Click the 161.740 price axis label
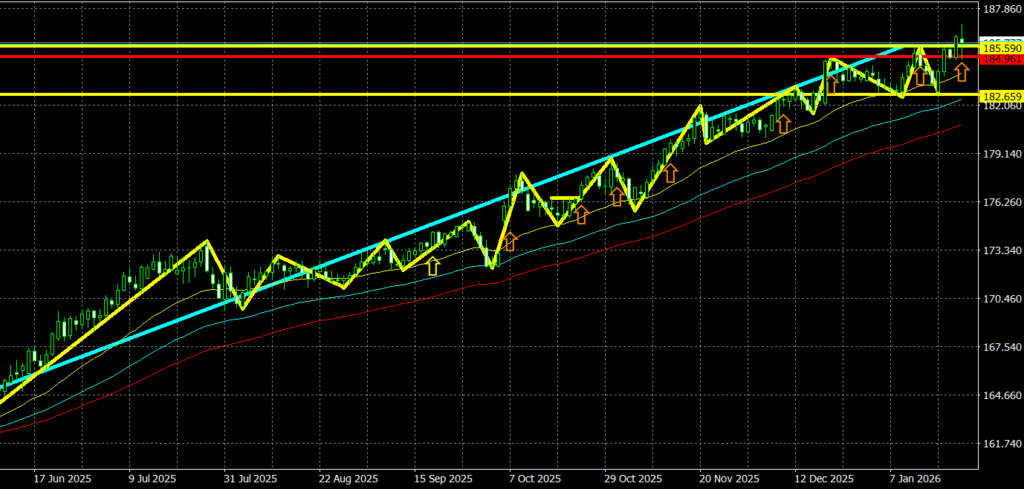The width and height of the screenshot is (1024, 489). coord(1001,443)
